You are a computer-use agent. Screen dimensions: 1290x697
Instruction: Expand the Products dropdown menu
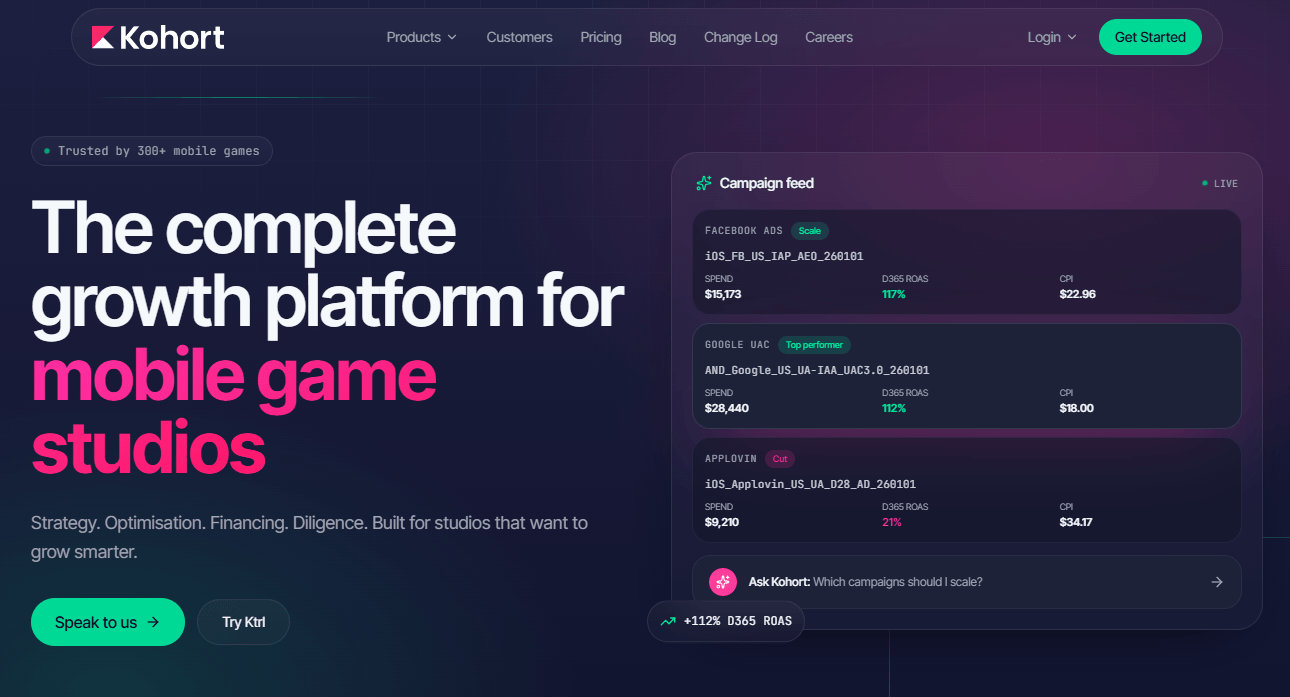(x=421, y=37)
